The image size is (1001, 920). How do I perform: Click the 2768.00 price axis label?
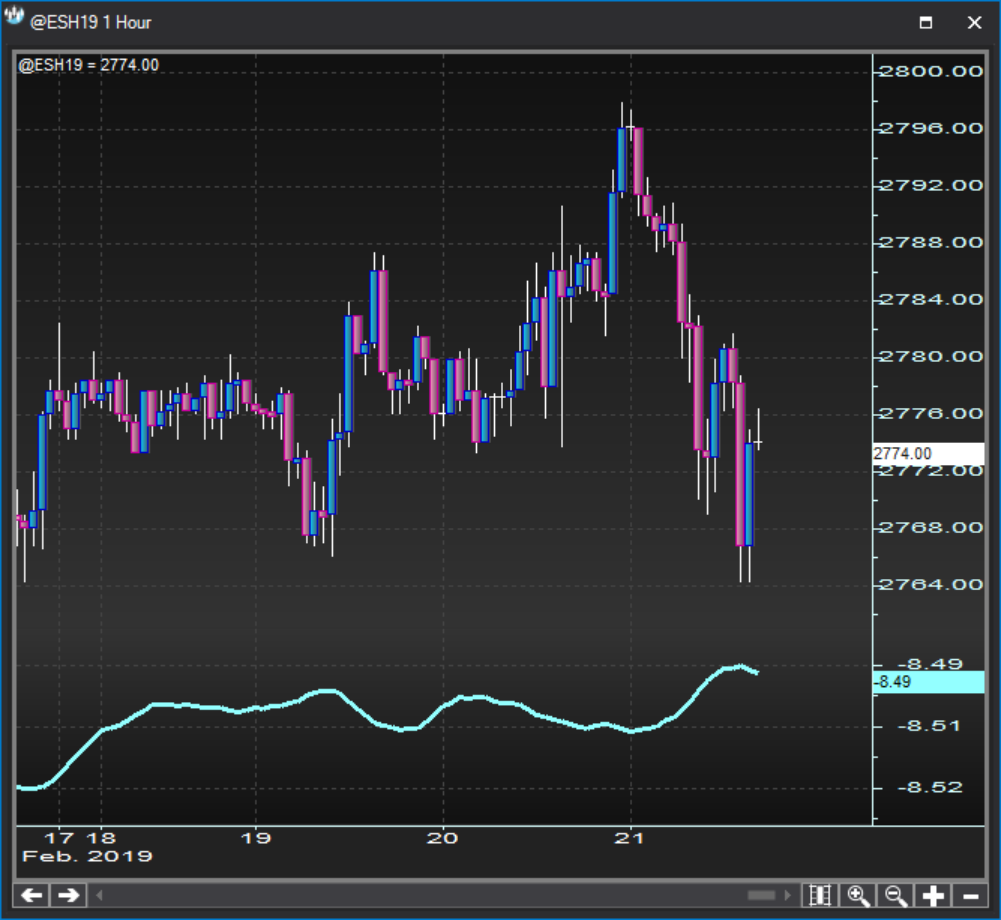pyautogui.click(x=931, y=527)
